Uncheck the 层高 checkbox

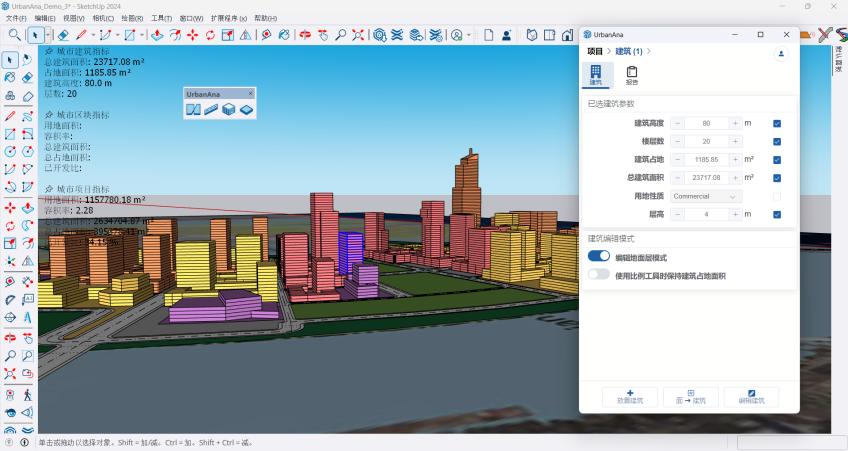[777, 214]
